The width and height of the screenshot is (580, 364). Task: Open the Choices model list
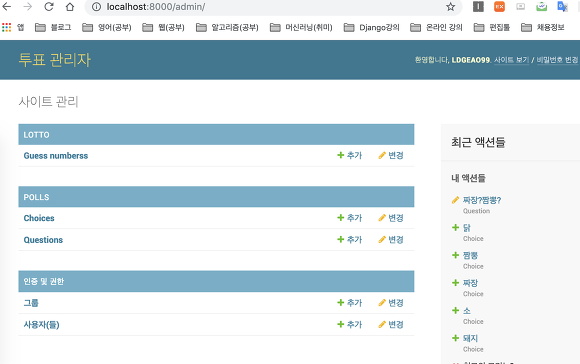coord(39,218)
